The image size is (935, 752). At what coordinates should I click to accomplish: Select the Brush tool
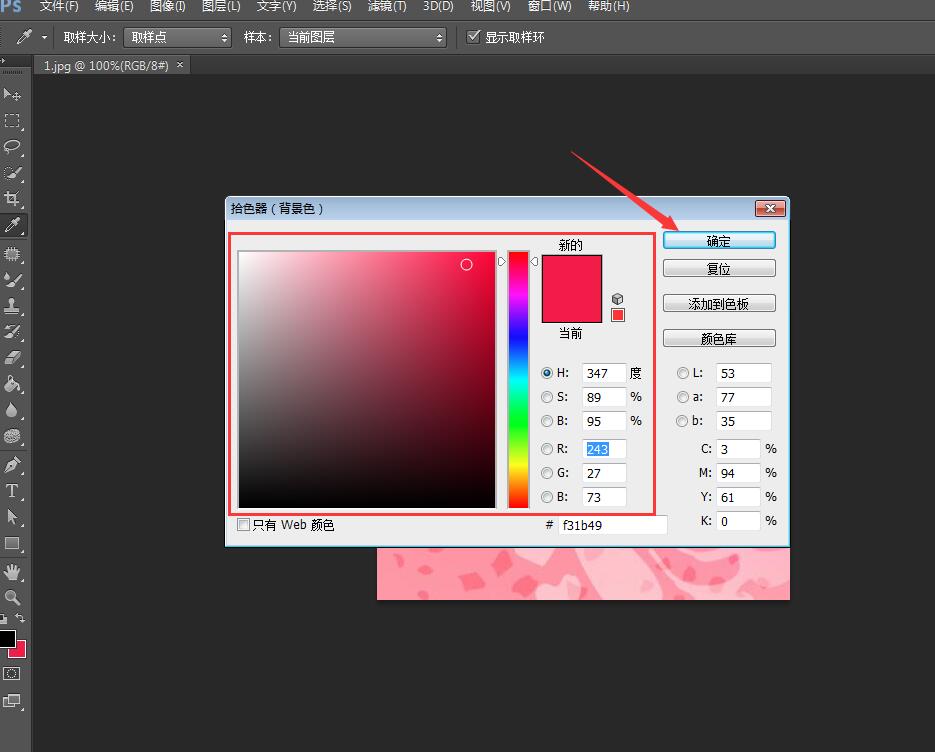coord(12,280)
